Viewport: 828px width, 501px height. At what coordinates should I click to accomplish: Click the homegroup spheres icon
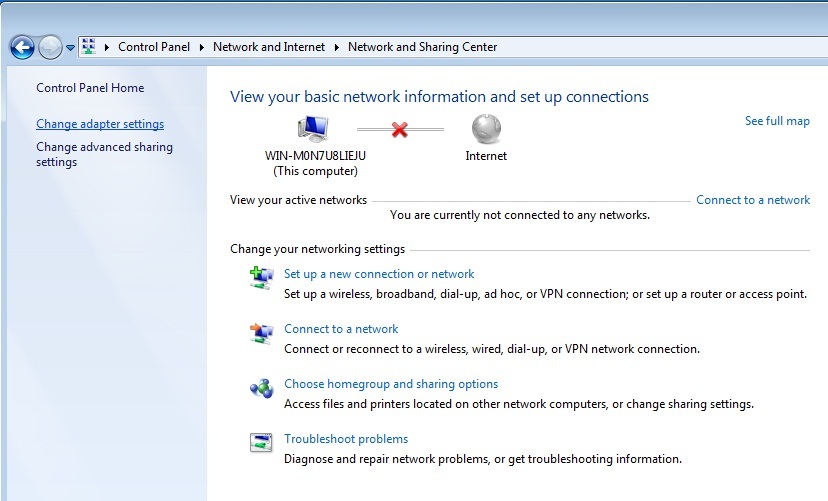(261, 389)
